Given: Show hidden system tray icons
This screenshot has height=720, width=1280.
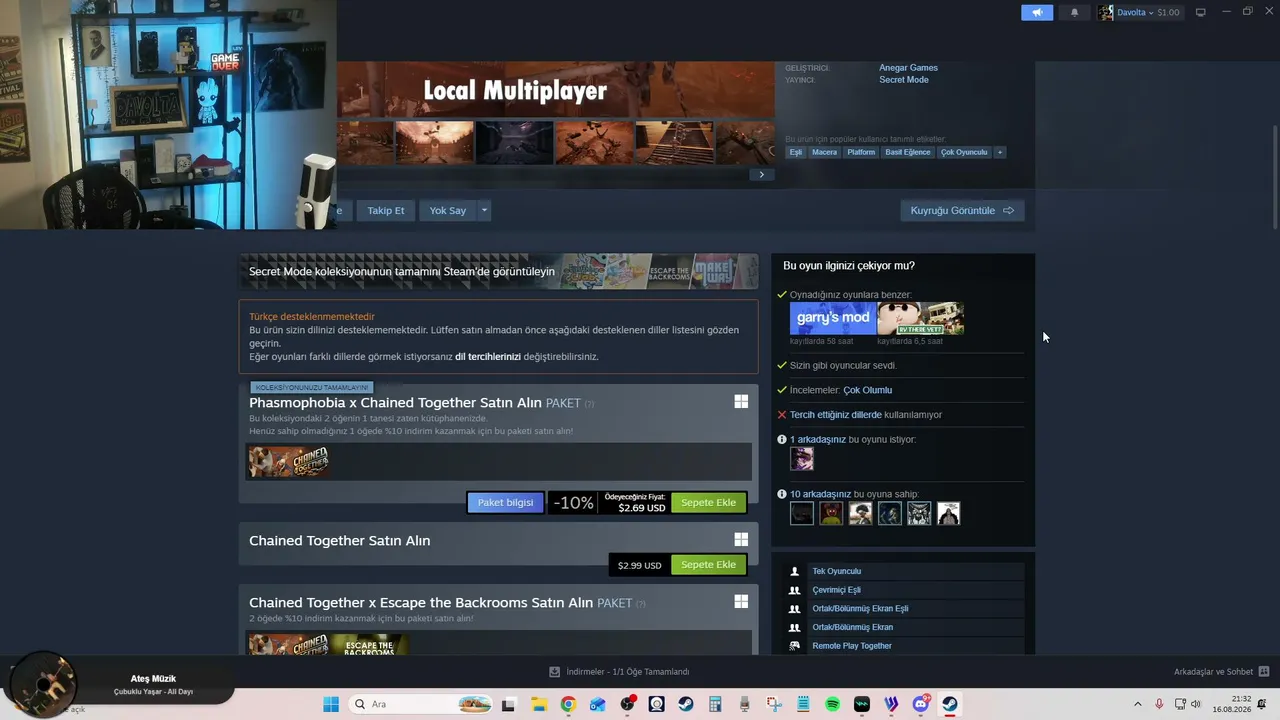Looking at the screenshot, I should [x=1137, y=704].
